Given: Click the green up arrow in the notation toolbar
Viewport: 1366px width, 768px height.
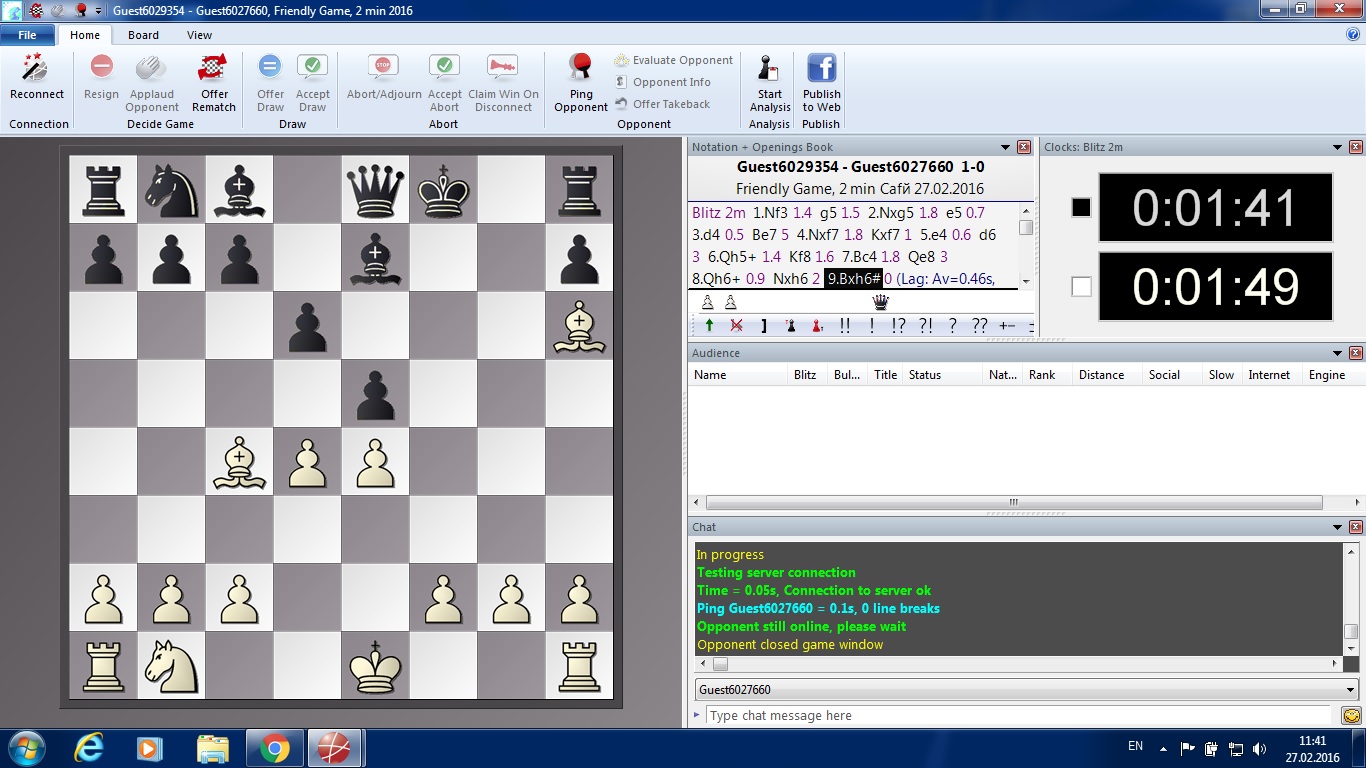Looking at the screenshot, I should click(x=709, y=325).
